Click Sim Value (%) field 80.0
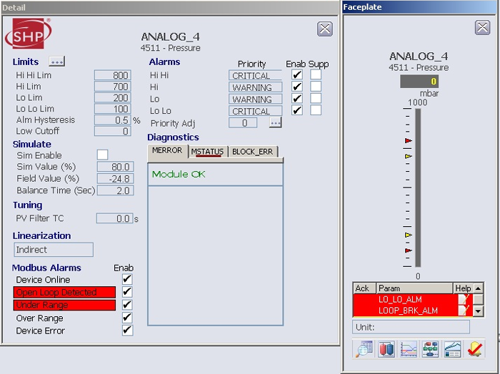500x374 pixels. point(115,167)
